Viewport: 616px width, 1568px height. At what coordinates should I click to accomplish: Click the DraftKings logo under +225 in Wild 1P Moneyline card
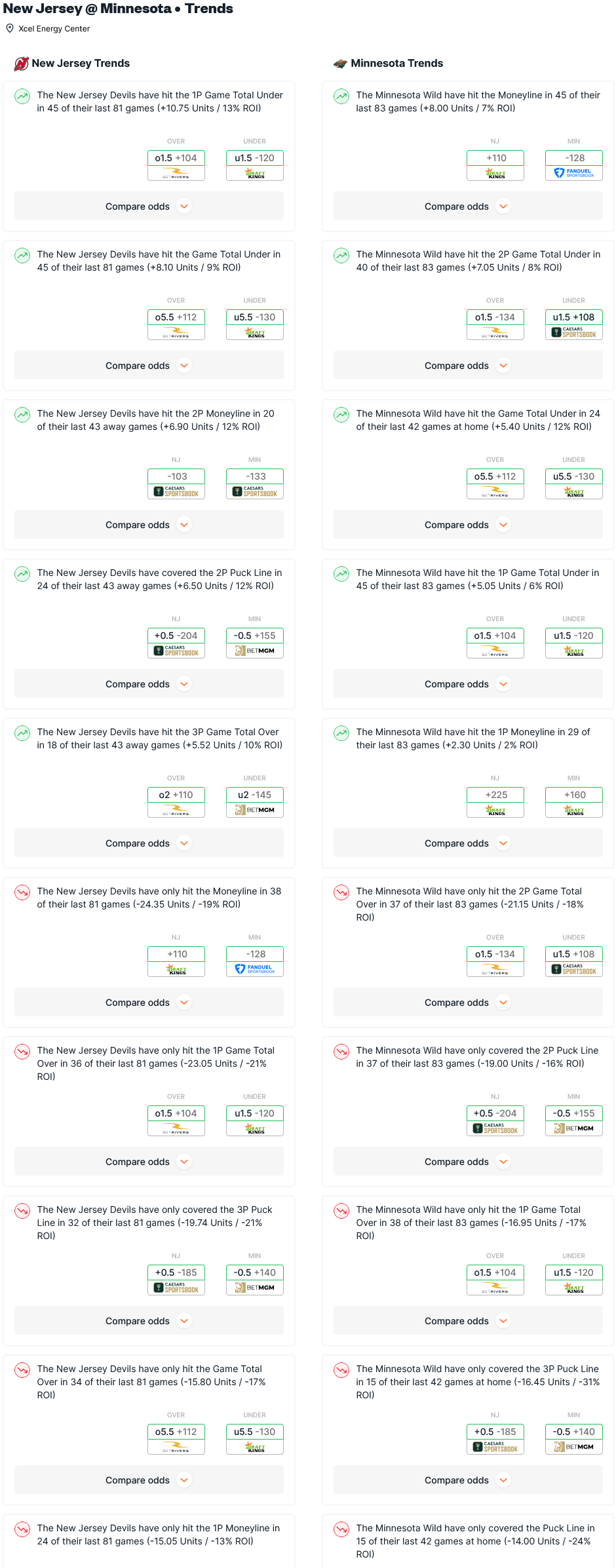495,810
